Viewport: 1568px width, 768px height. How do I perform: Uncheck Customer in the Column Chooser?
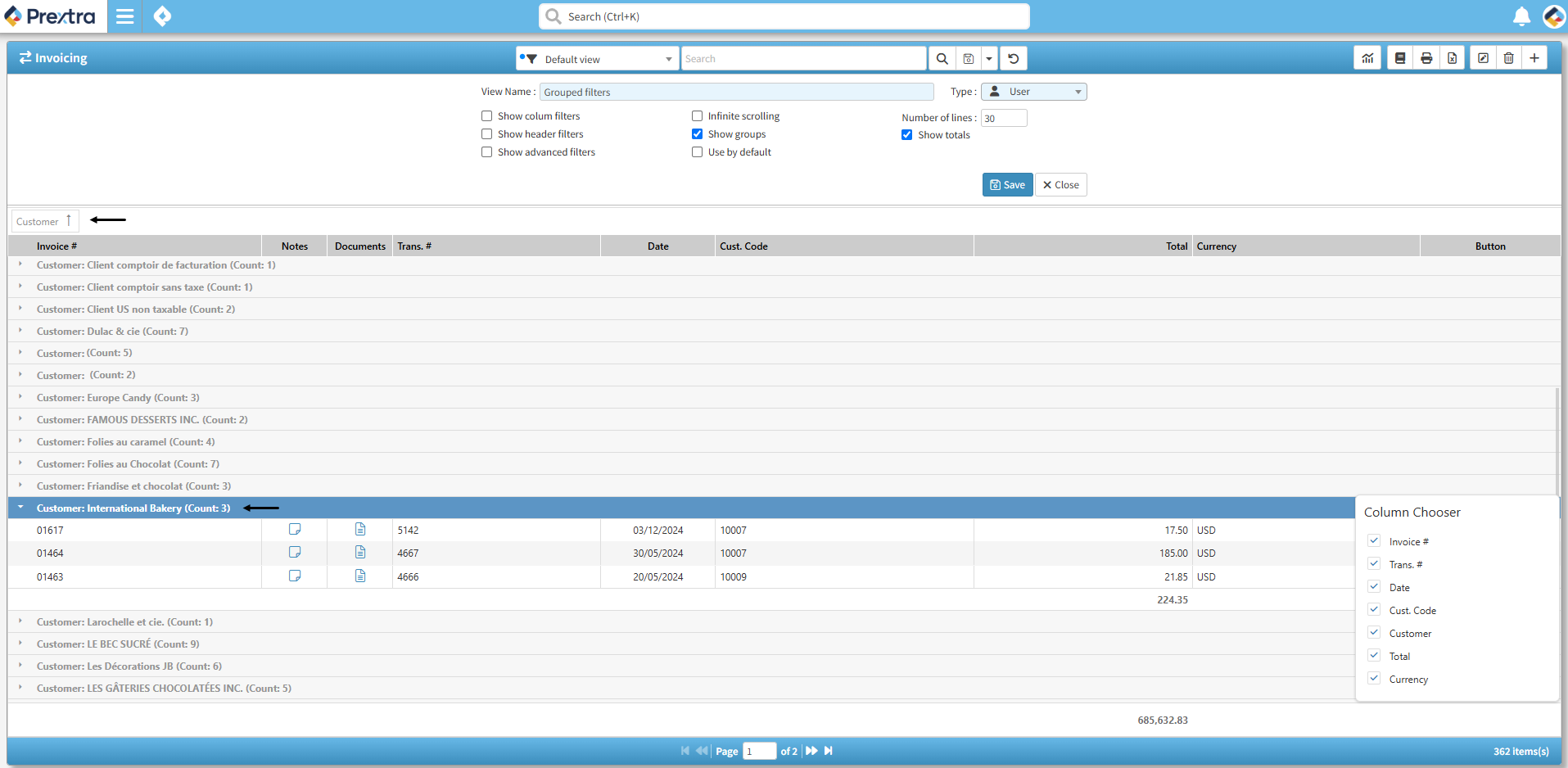click(1374, 633)
